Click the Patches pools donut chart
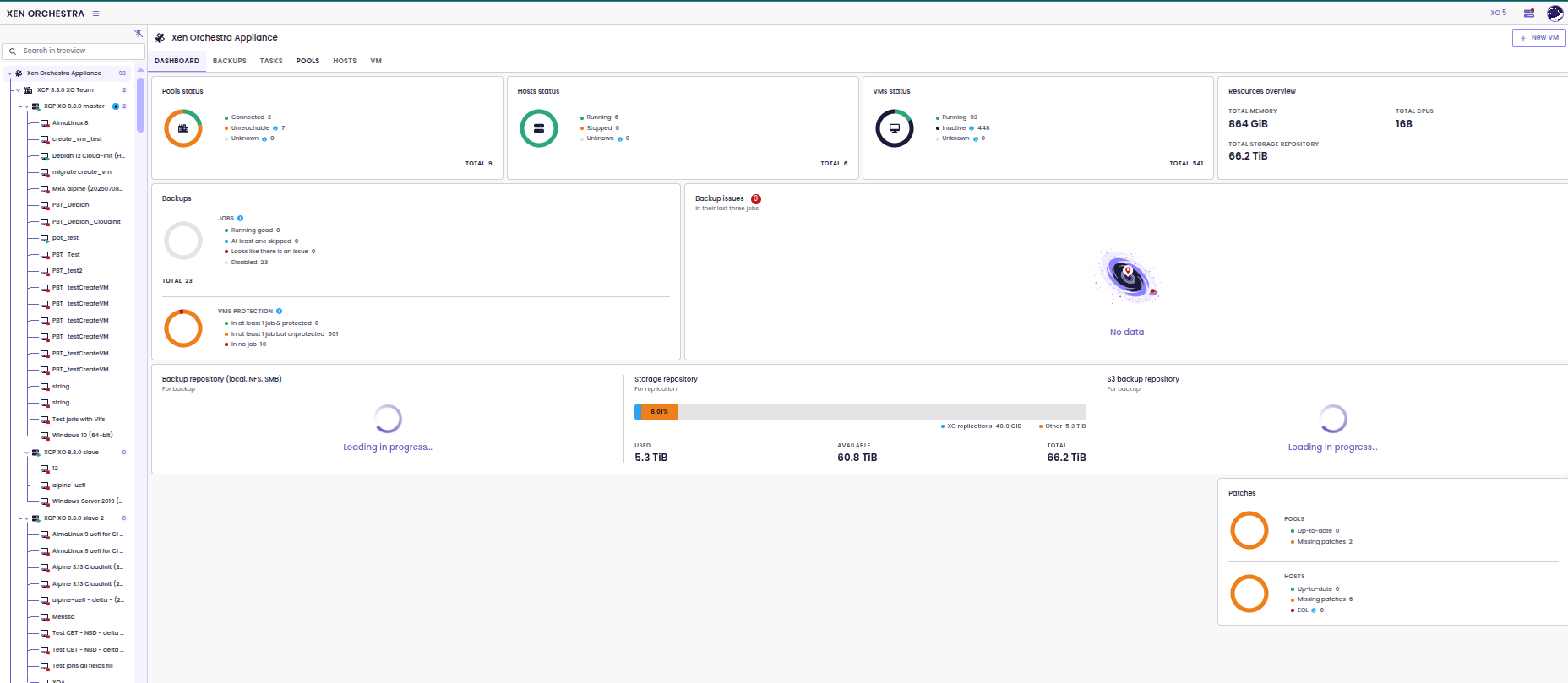This screenshot has height=683, width=1568. pos(1249,530)
